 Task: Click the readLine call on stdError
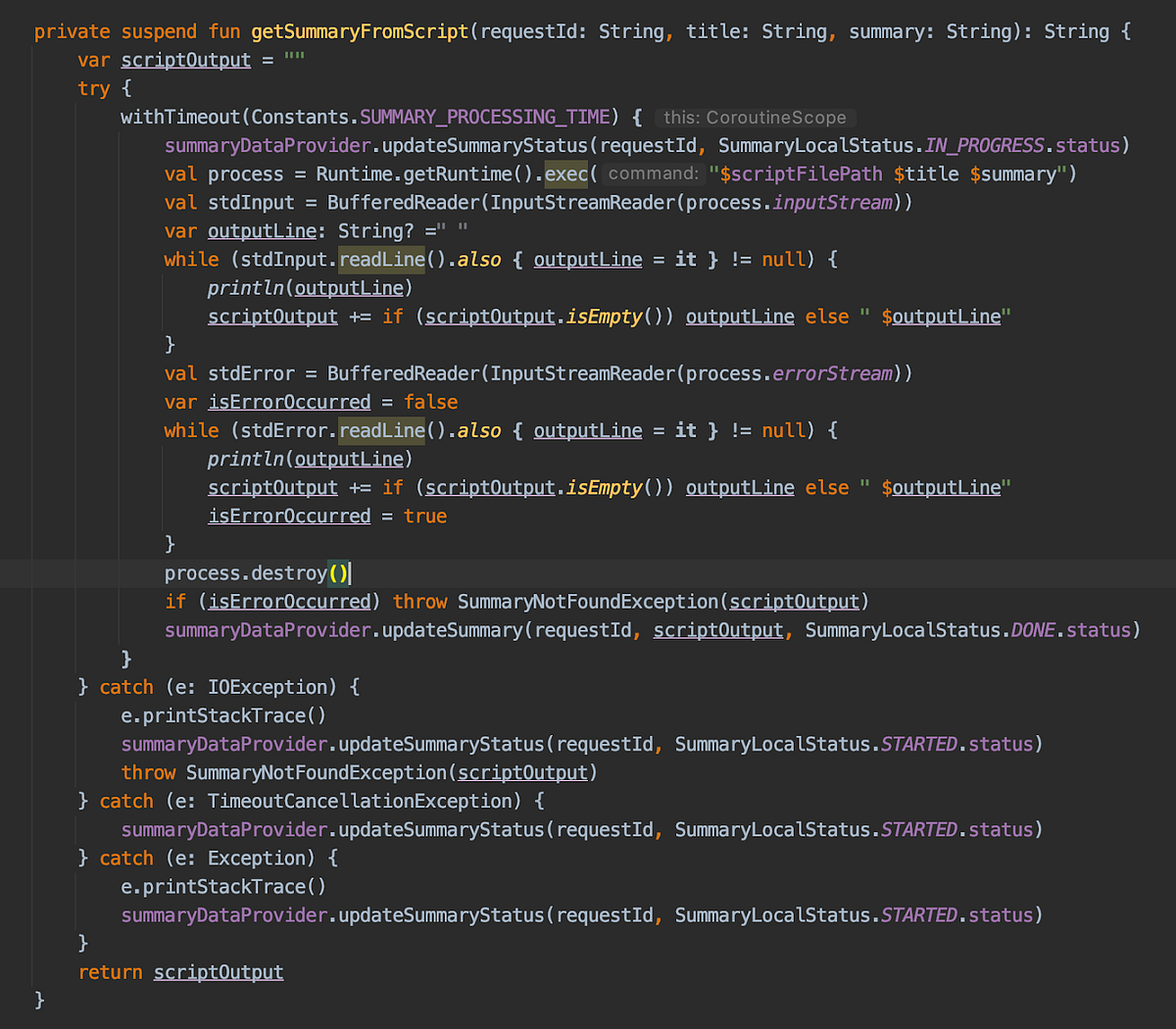click(381, 430)
